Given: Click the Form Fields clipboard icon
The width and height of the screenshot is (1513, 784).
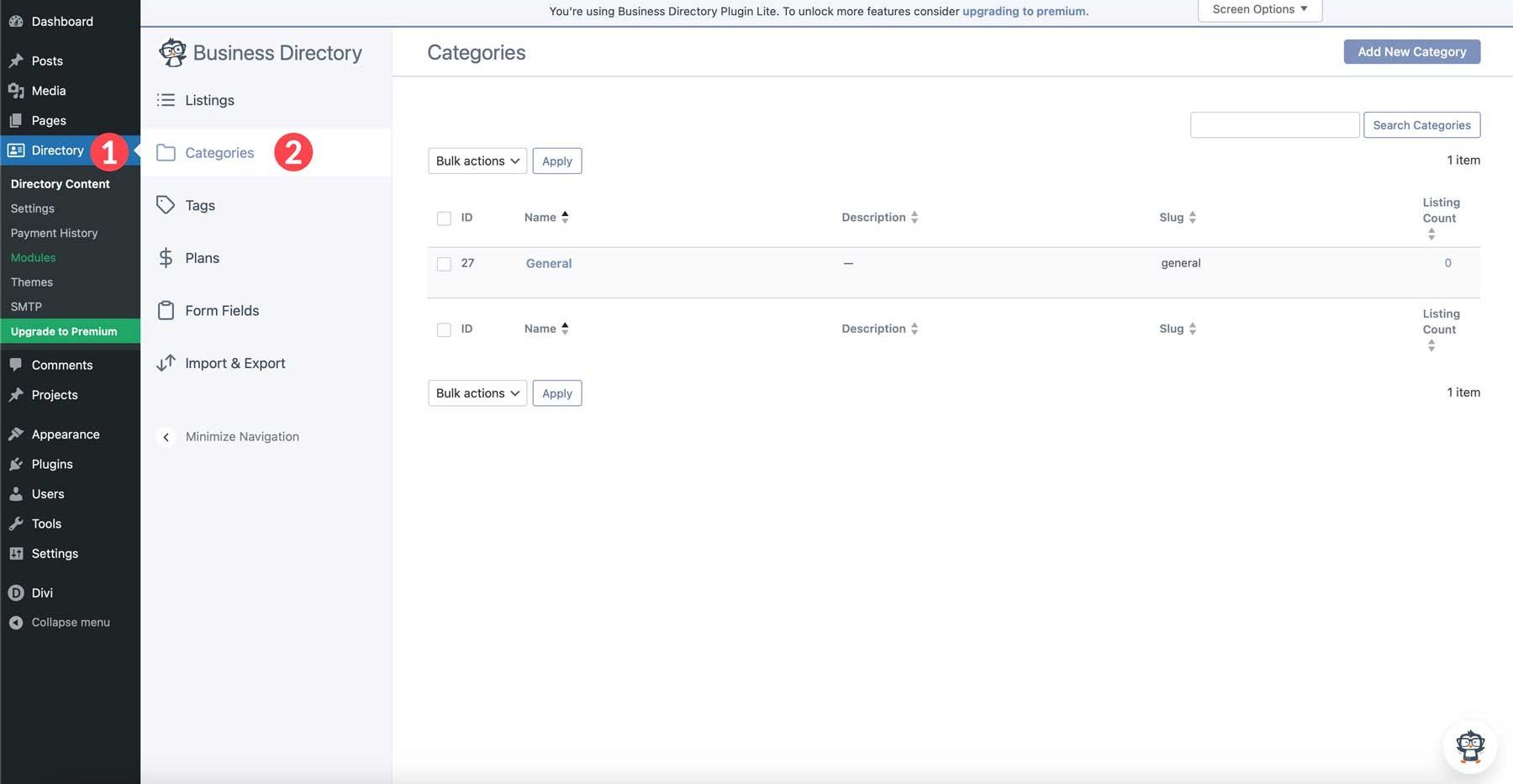Looking at the screenshot, I should (x=166, y=309).
